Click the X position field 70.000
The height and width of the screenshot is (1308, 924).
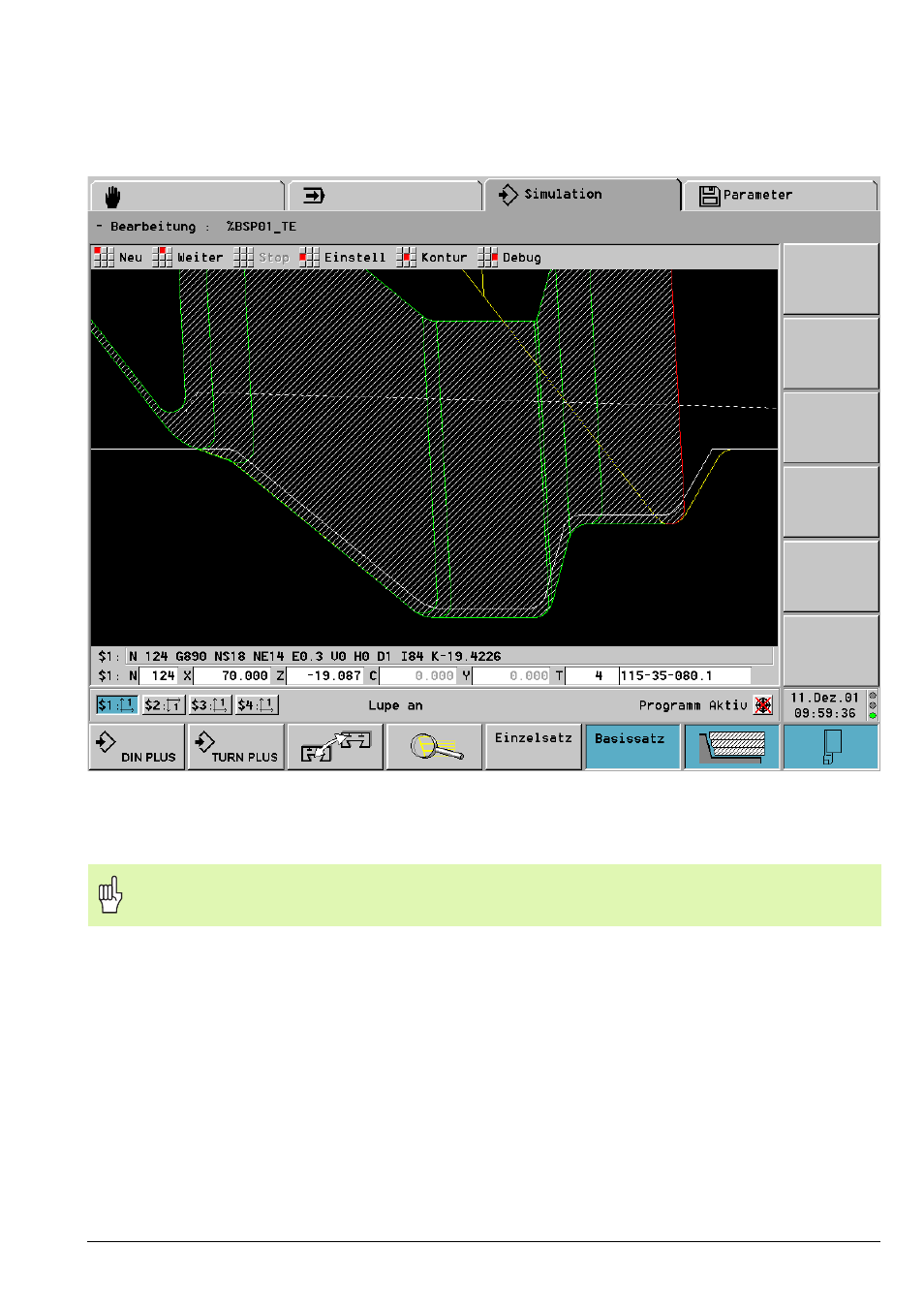[232, 676]
